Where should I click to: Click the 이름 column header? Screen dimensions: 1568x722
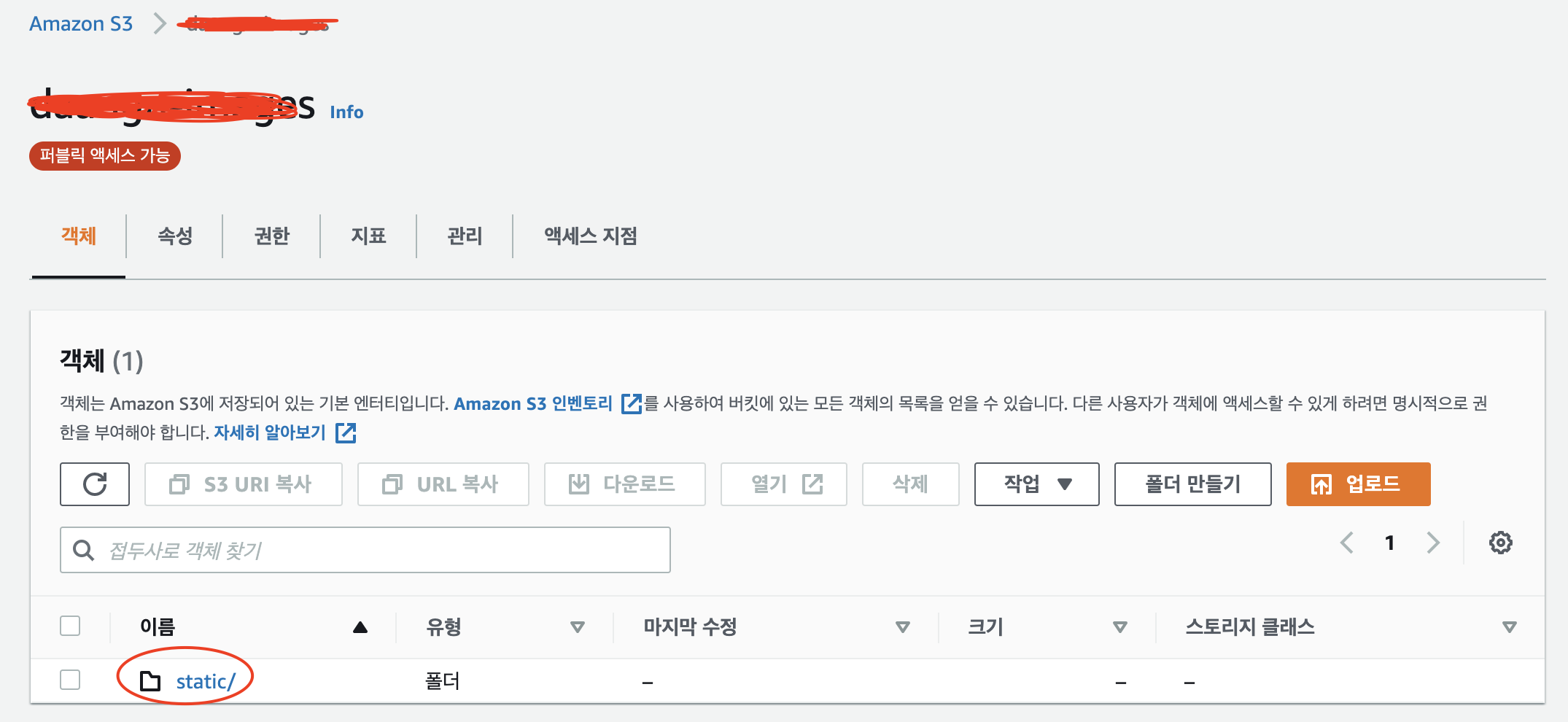(x=158, y=627)
